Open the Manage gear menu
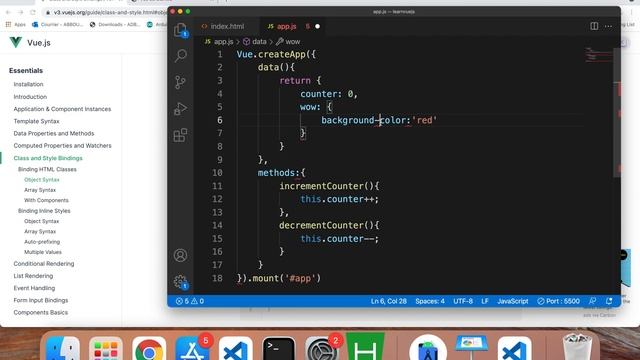The height and width of the screenshot is (360, 640). pyautogui.click(x=180, y=282)
